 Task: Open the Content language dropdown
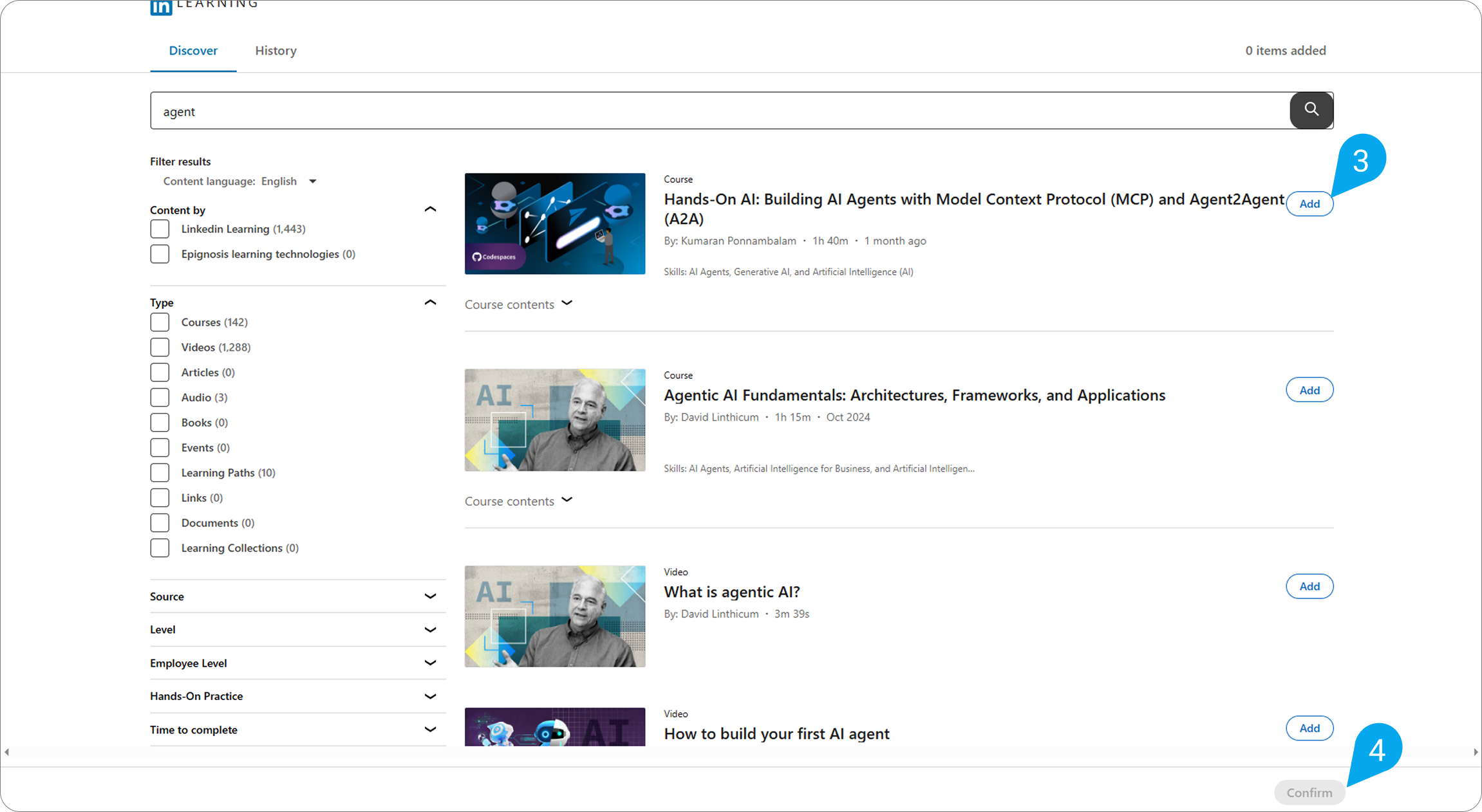[313, 181]
